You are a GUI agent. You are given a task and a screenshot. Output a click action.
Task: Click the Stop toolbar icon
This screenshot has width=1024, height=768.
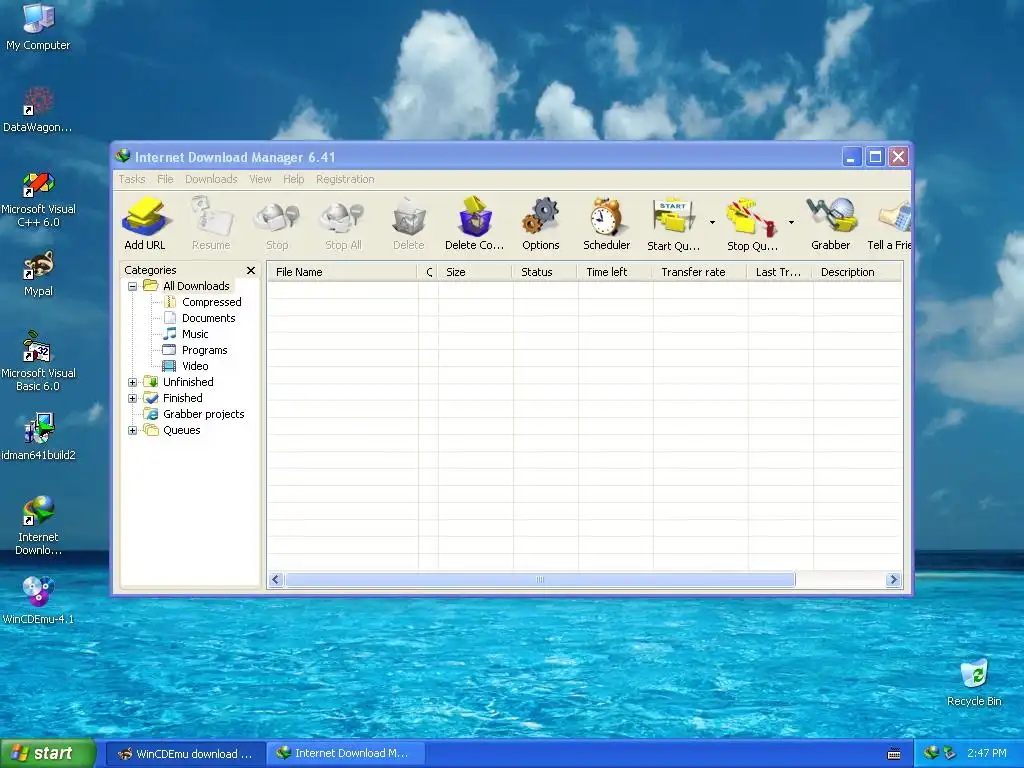277,223
